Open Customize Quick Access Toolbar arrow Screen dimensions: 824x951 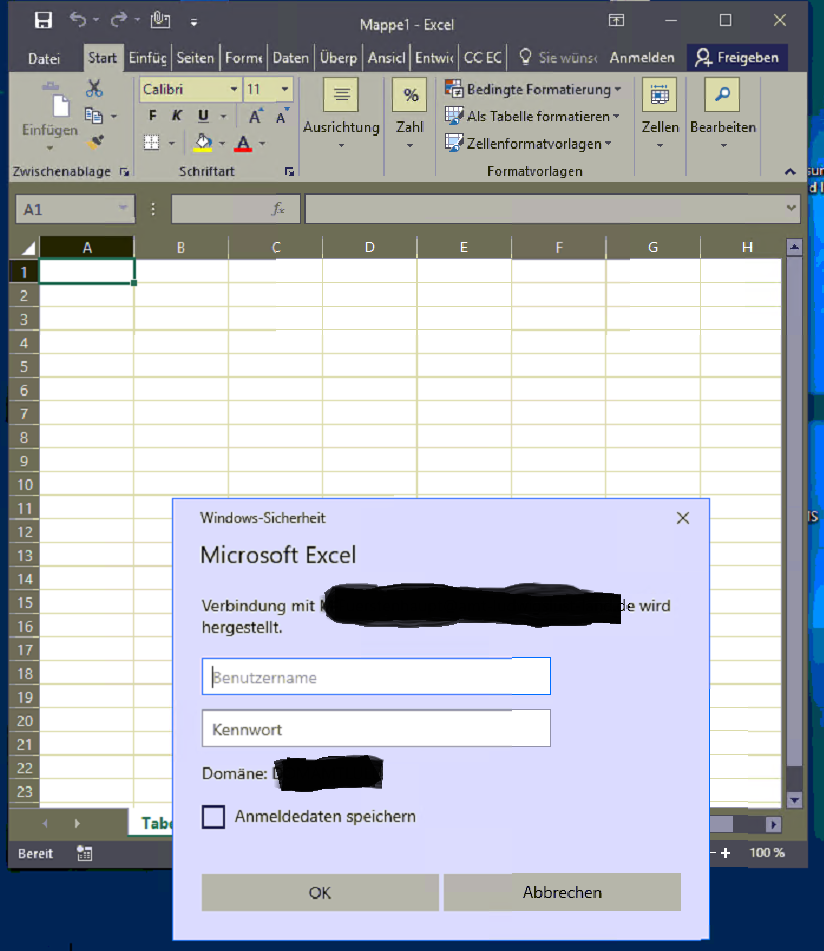(194, 22)
